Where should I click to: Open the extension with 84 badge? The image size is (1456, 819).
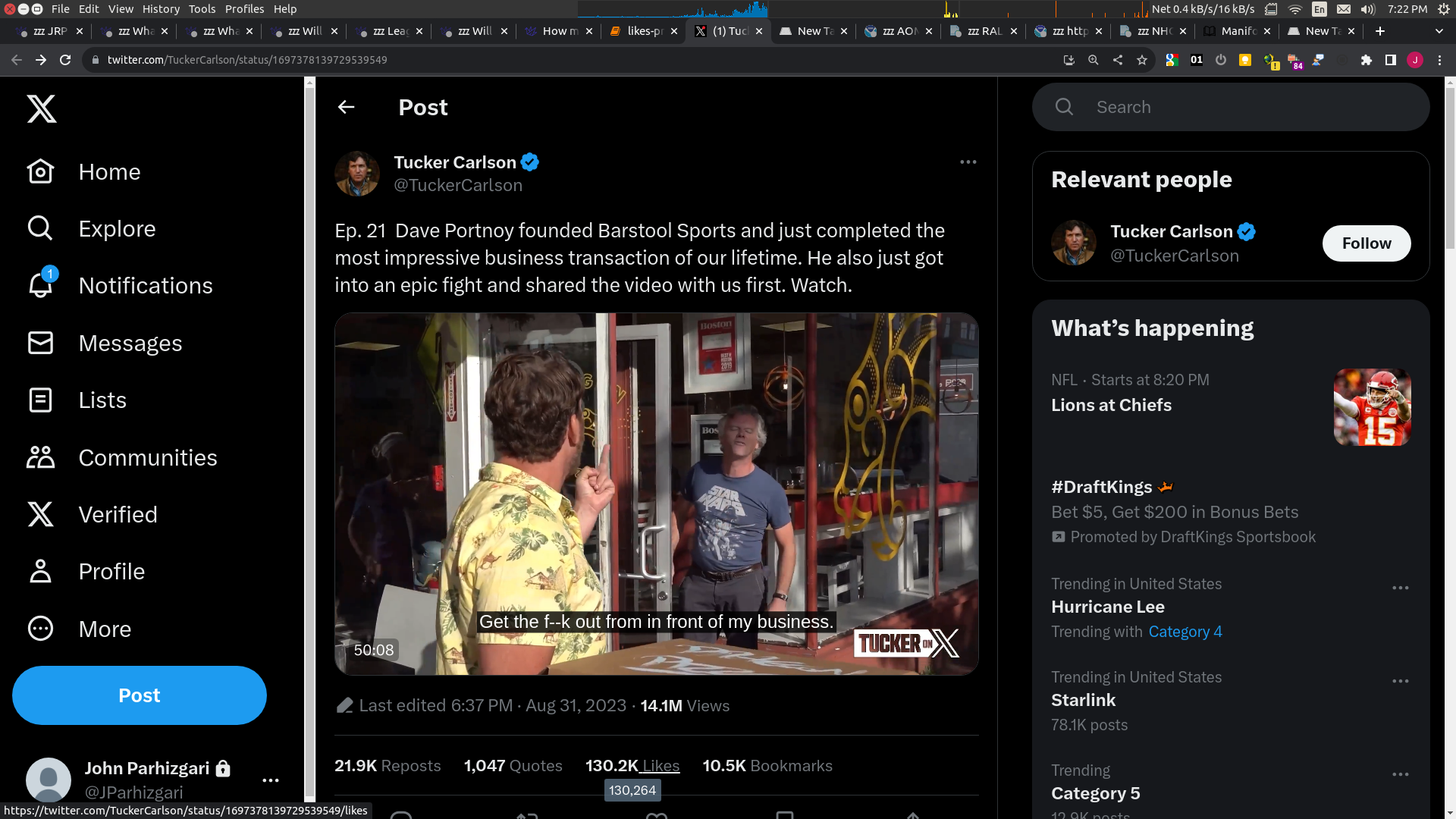tap(1294, 61)
